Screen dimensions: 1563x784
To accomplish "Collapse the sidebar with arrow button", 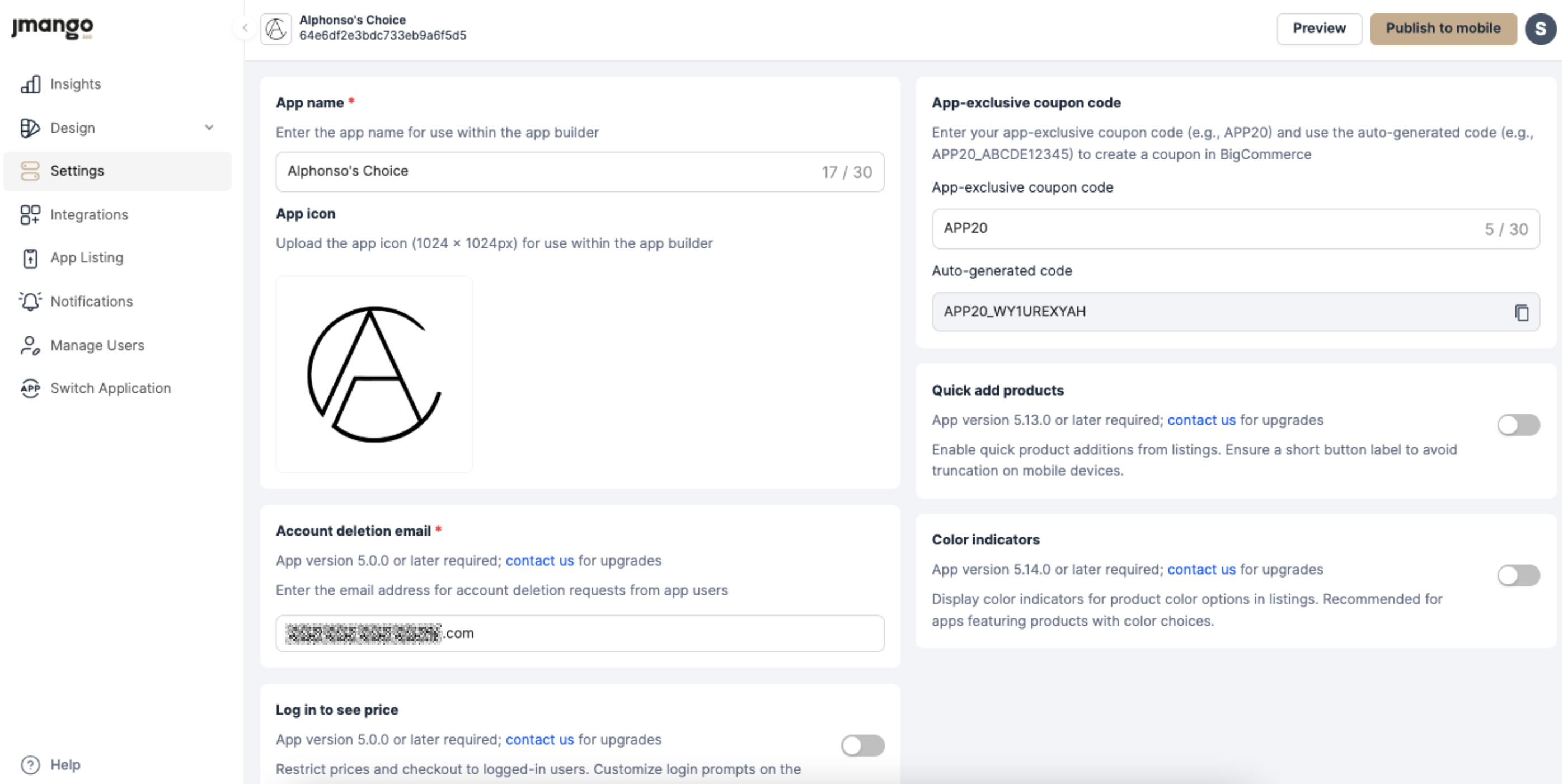I will tap(245, 28).
